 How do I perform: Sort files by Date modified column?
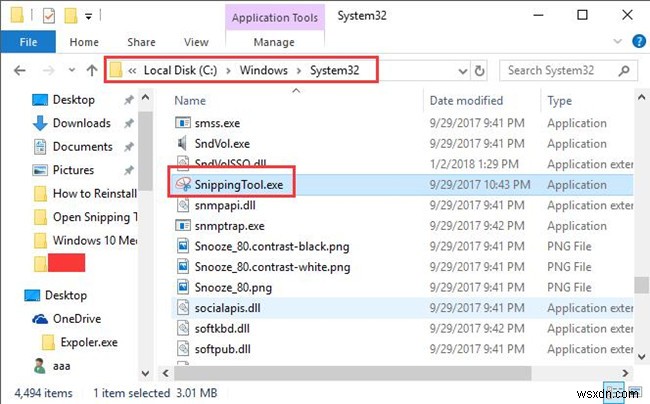tap(466, 101)
